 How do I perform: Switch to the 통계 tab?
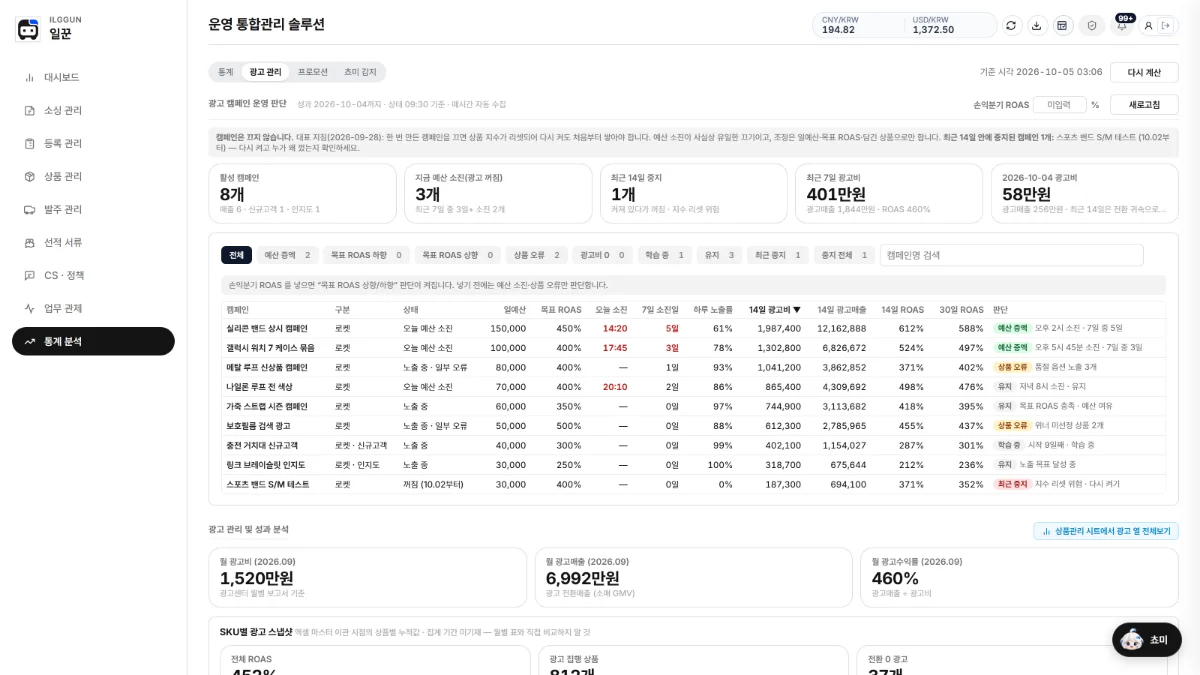click(x=225, y=72)
